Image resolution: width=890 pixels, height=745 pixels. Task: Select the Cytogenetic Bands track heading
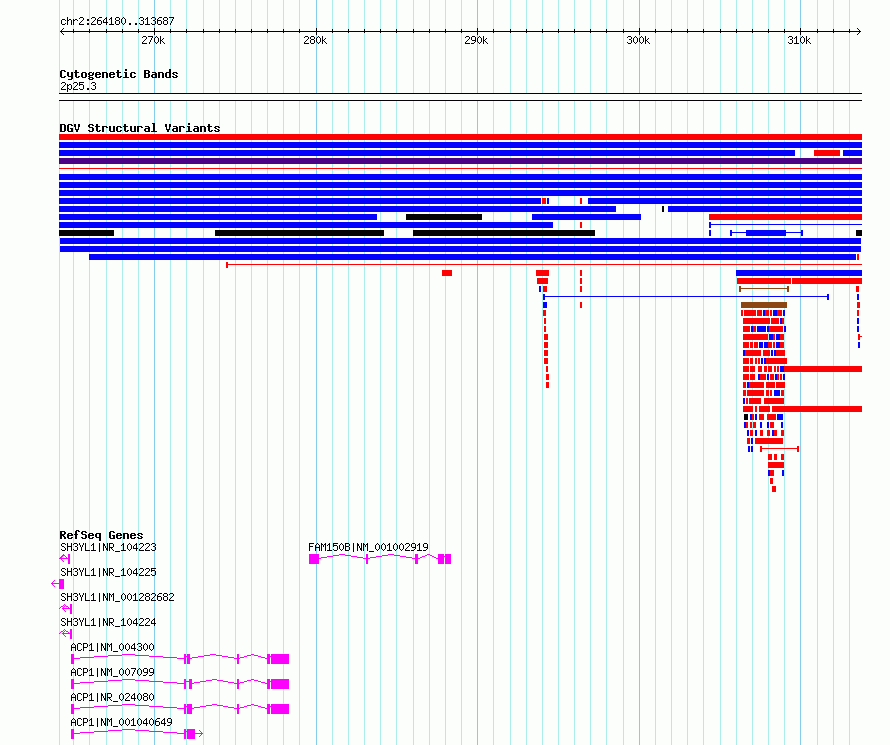click(x=119, y=74)
